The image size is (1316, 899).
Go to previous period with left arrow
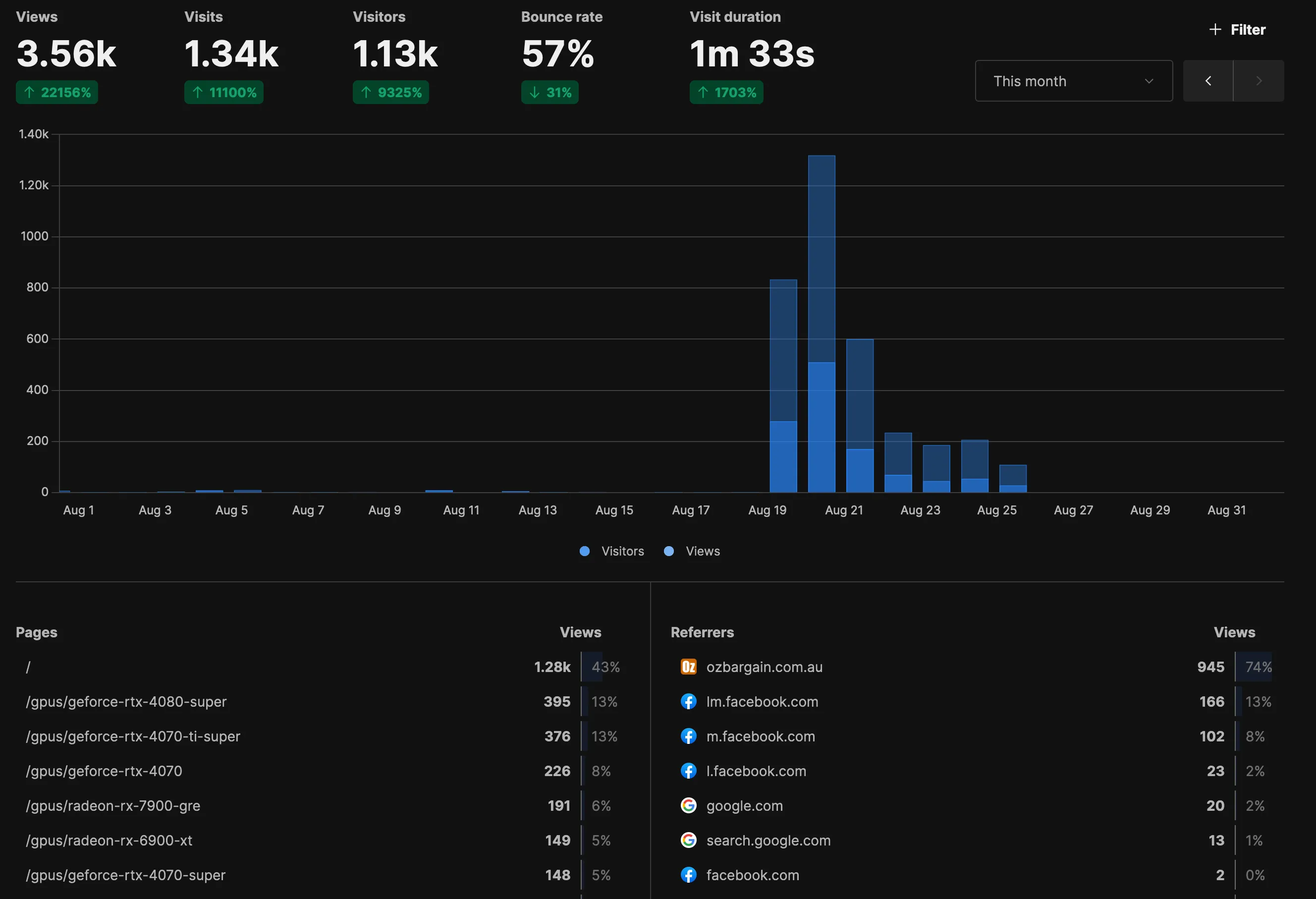(1208, 81)
